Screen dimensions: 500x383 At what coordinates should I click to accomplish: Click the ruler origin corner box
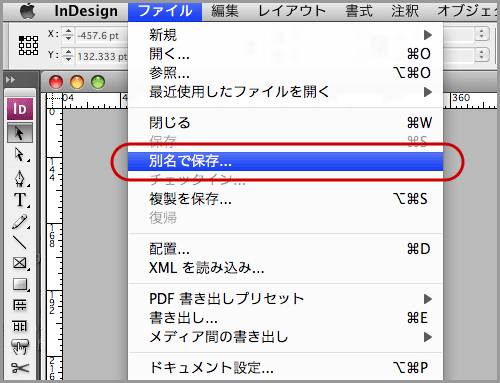[54, 101]
